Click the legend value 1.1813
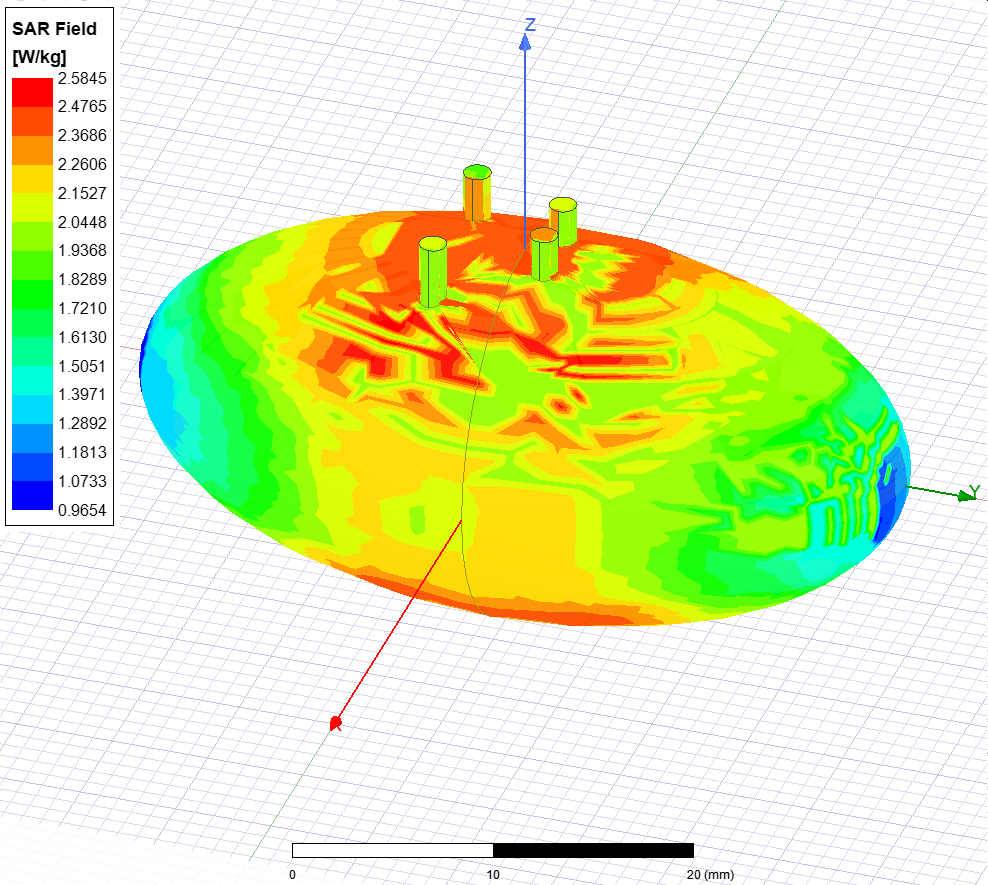988x885 pixels. coord(82,452)
